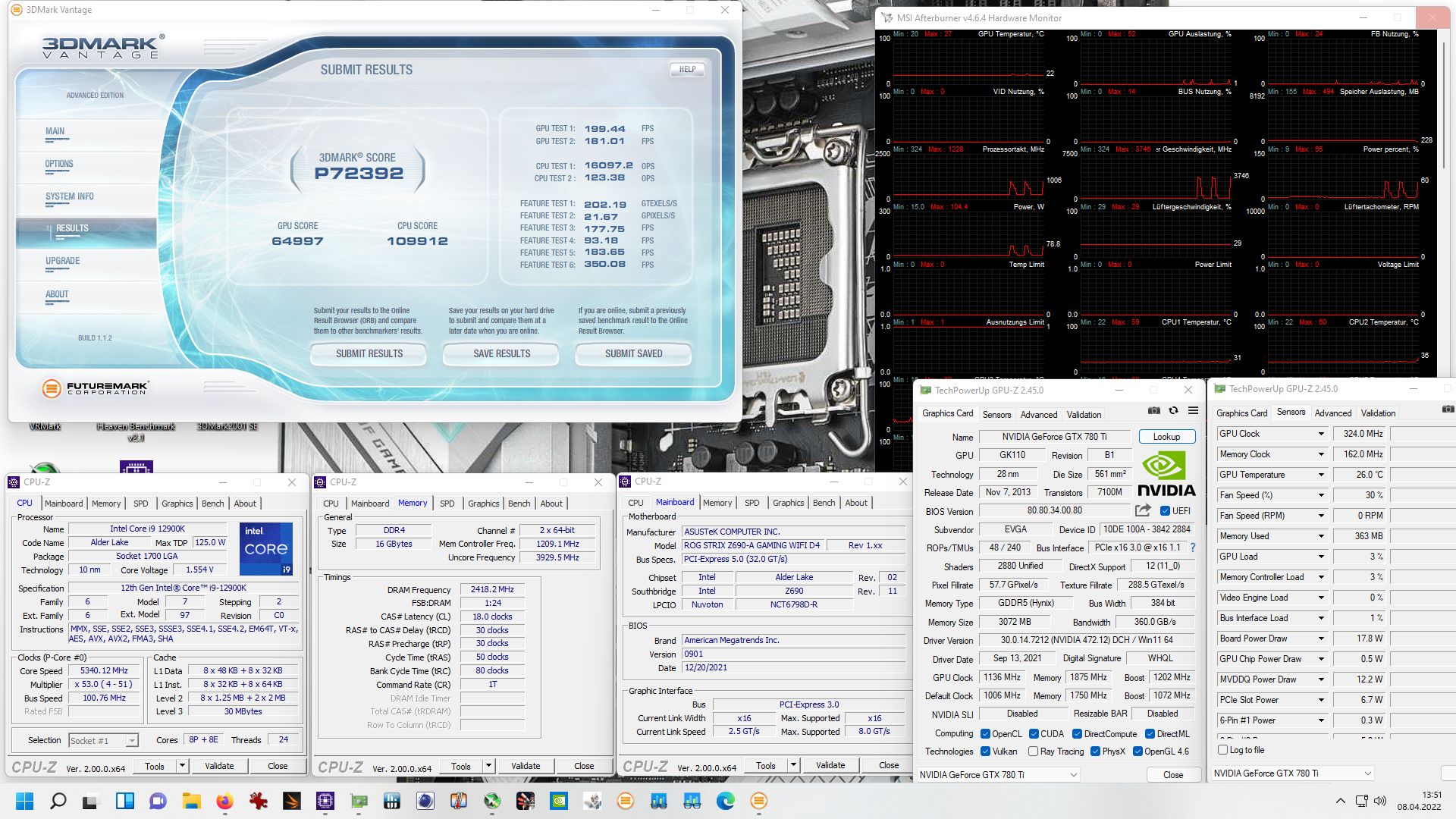Open Widgets from the taskbar
The height and width of the screenshot is (819, 1456).
pyautogui.click(x=124, y=801)
